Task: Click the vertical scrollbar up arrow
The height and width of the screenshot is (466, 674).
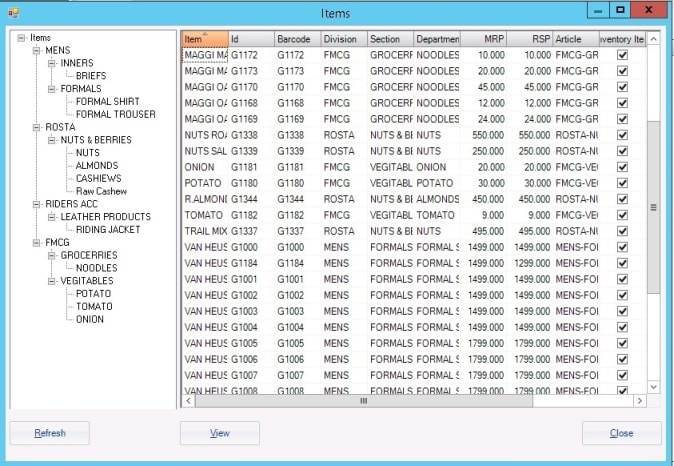Action: click(654, 39)
